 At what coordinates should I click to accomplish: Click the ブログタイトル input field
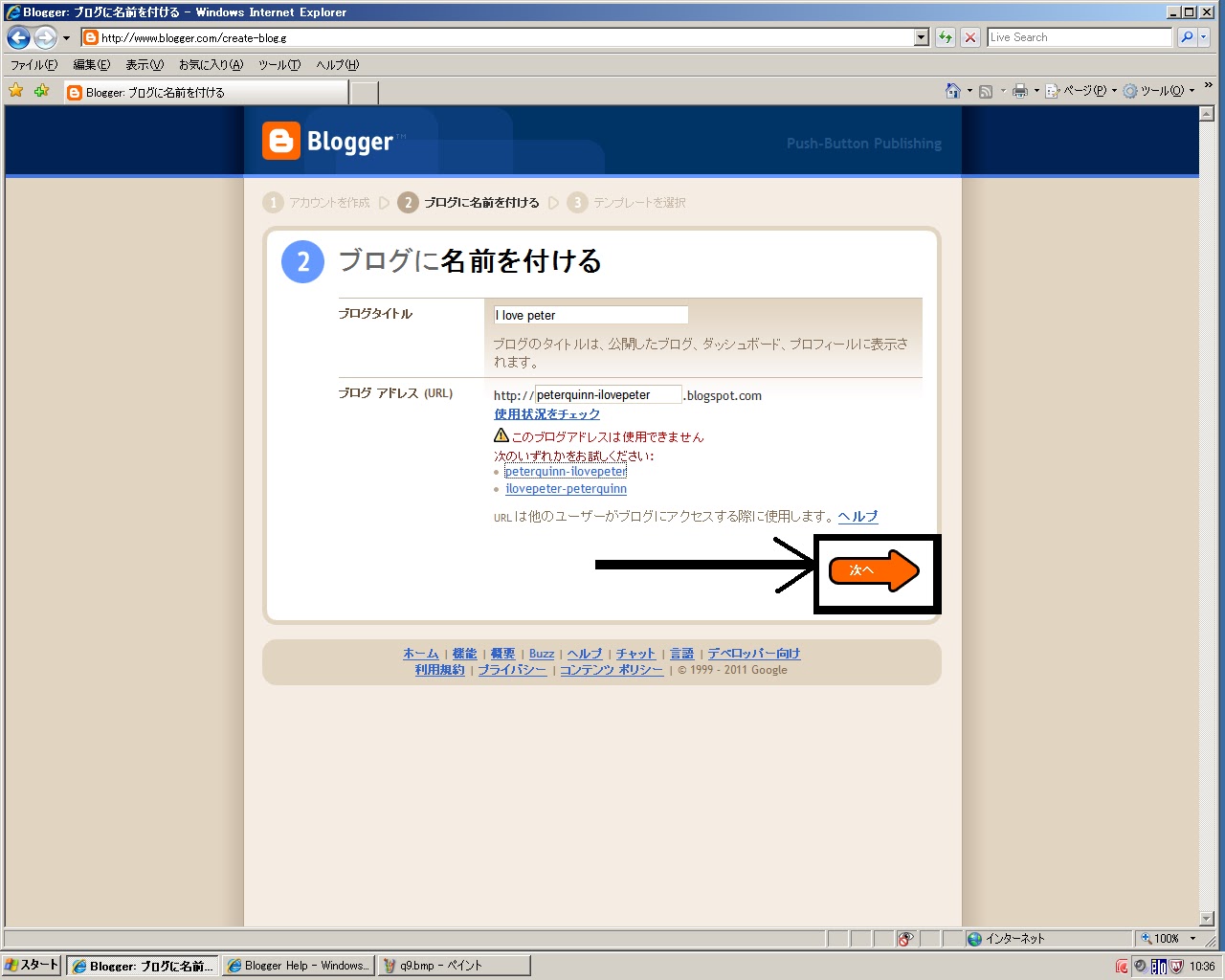590,315
